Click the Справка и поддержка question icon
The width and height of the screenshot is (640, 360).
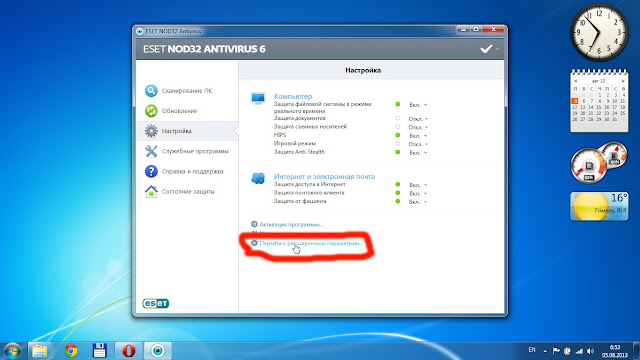pos(151,171)
